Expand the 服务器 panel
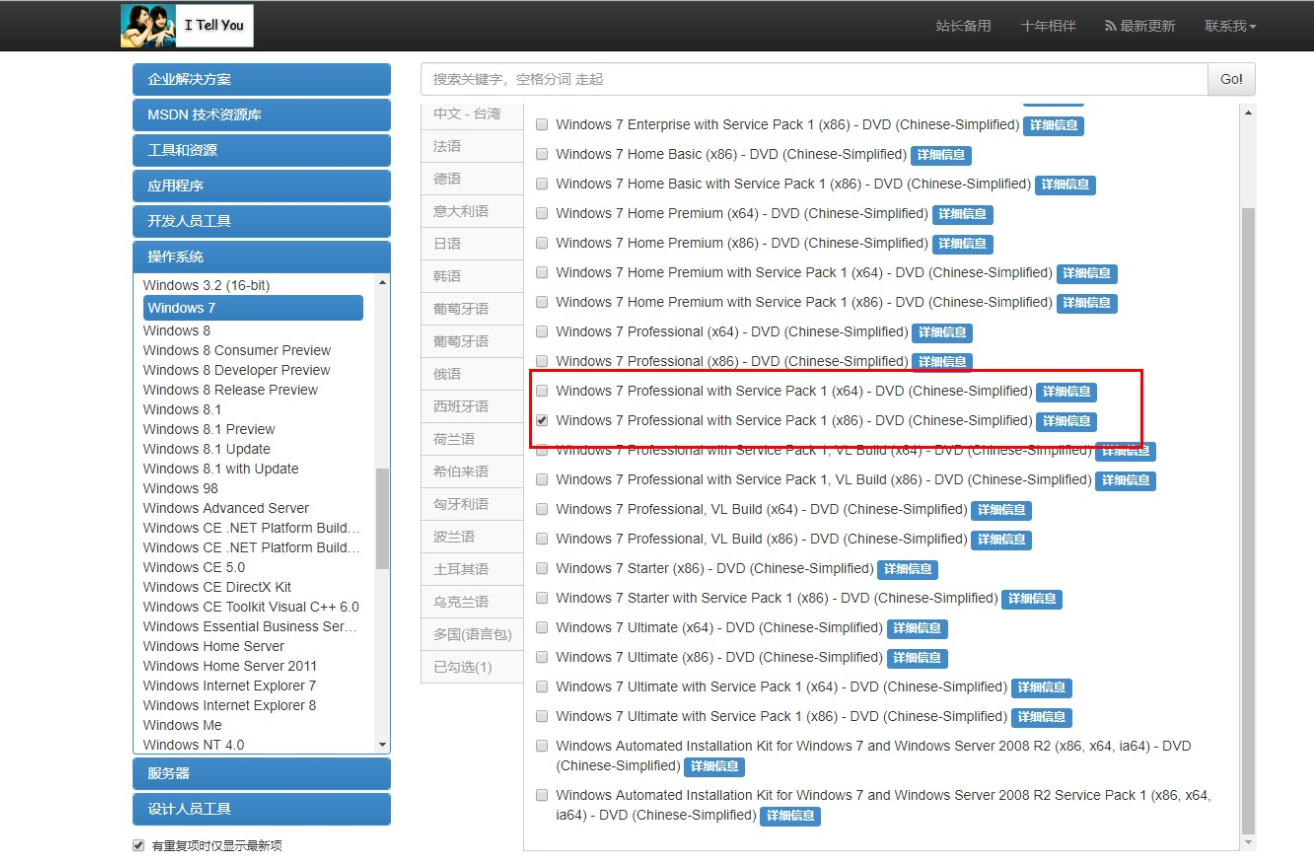Viewport: 1314px width, 867px height. pos(262,774)
